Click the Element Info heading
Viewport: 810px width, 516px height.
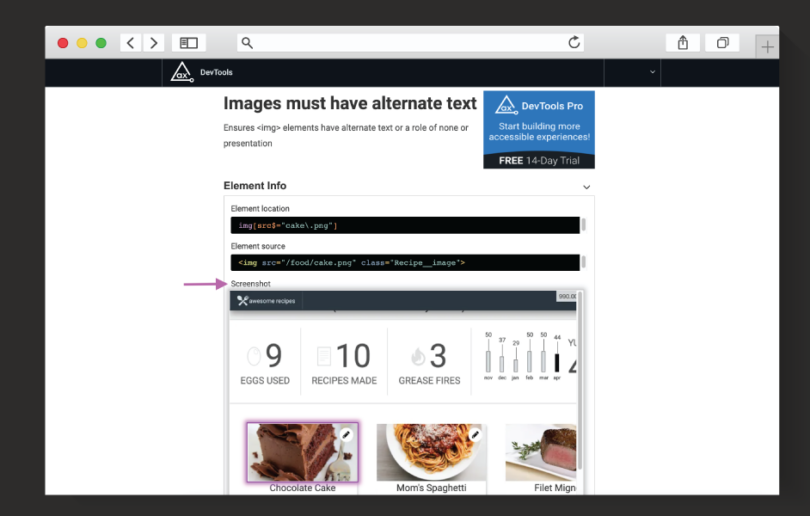(255, 185)
